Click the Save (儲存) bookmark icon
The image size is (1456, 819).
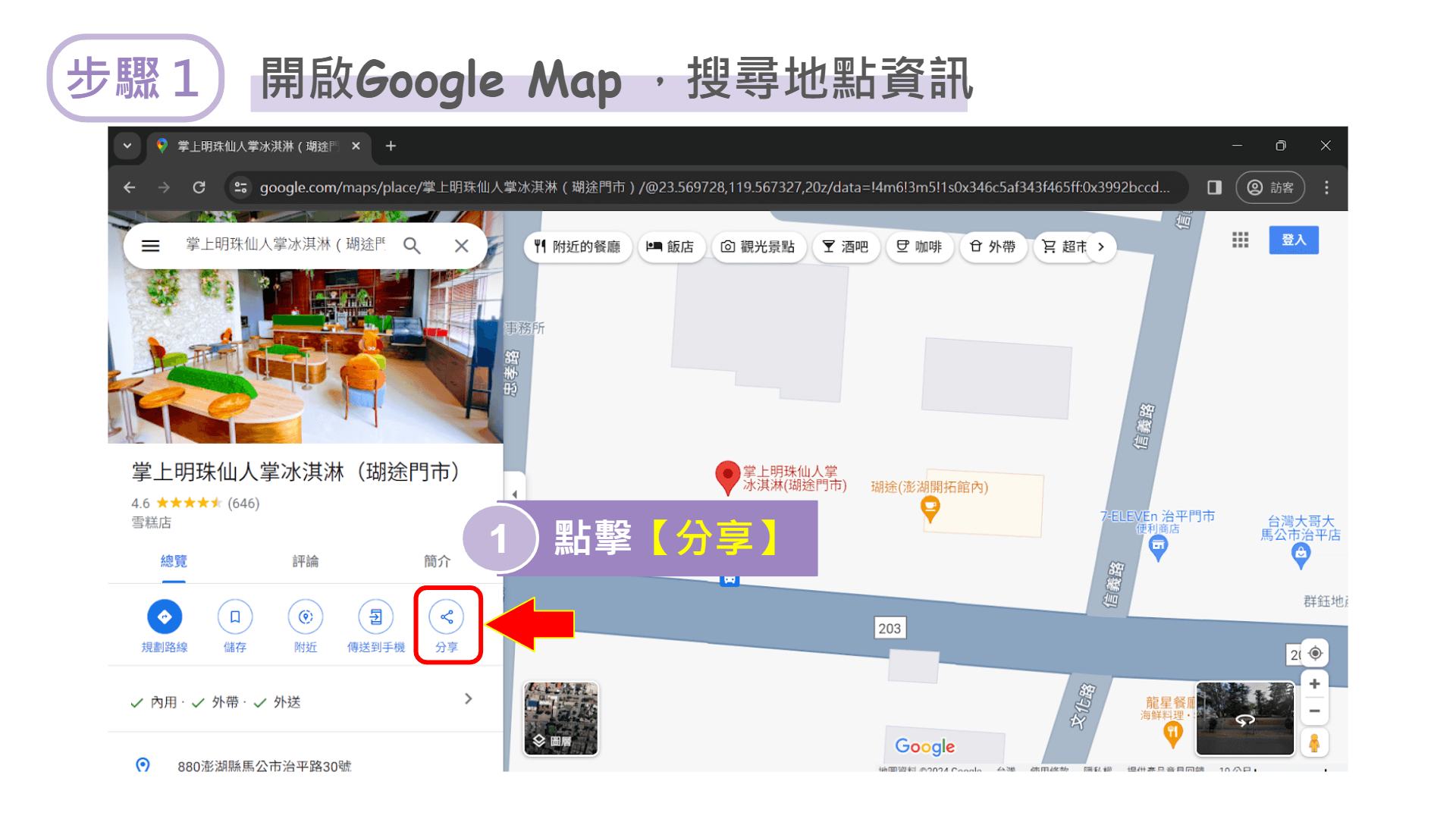pos(235,617)
